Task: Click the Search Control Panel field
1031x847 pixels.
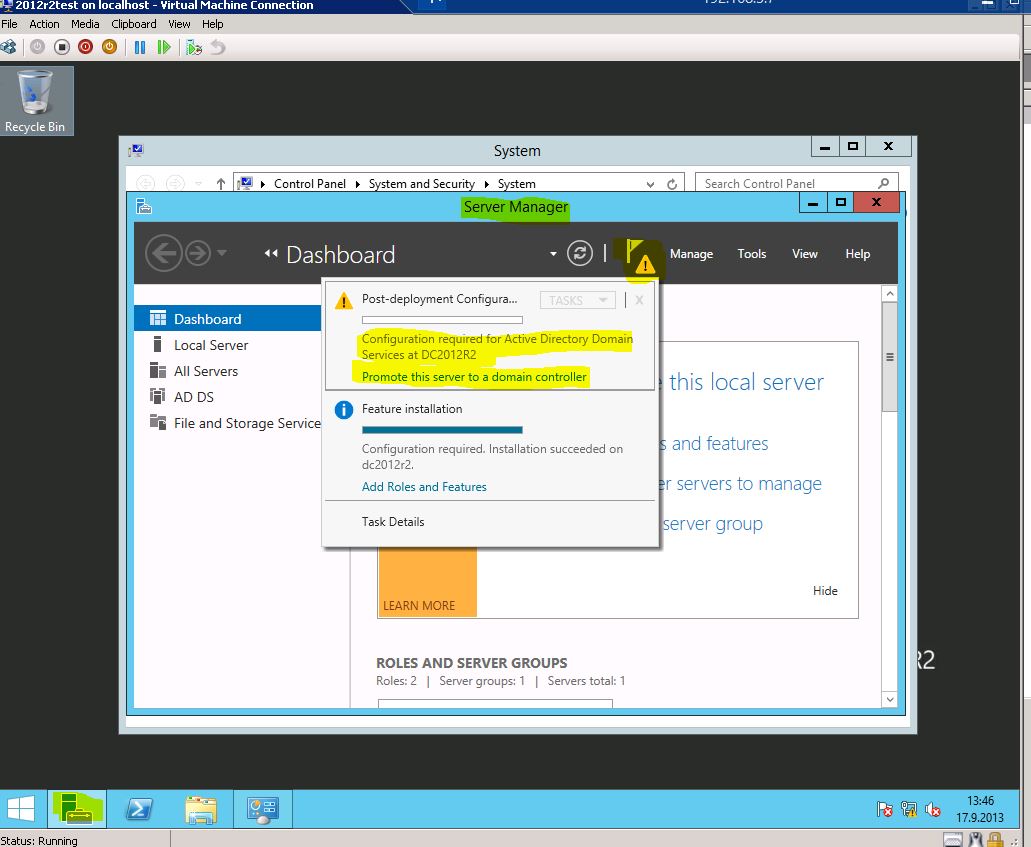Action: tap(796, 183)
